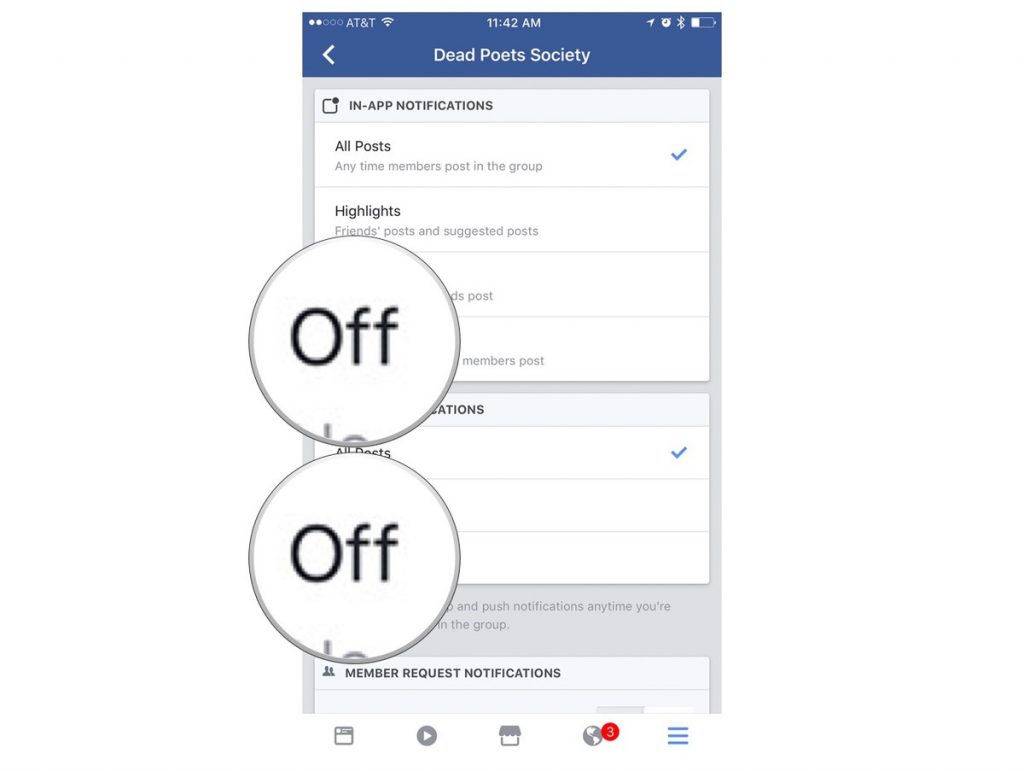Screen dimensions: 1024x771
Task: Tap the Member Request Notifications people icon
Action: click(x=328, y=672)
